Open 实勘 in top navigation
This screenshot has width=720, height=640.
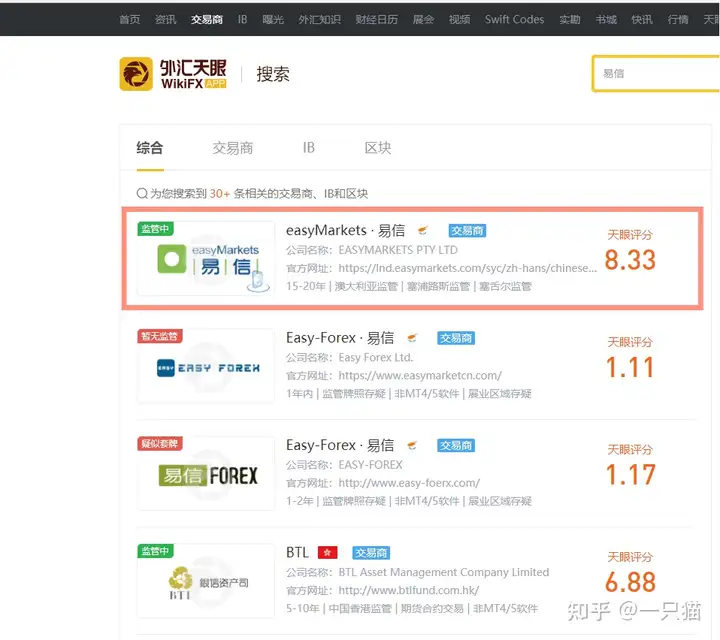[x=570, y=19]
